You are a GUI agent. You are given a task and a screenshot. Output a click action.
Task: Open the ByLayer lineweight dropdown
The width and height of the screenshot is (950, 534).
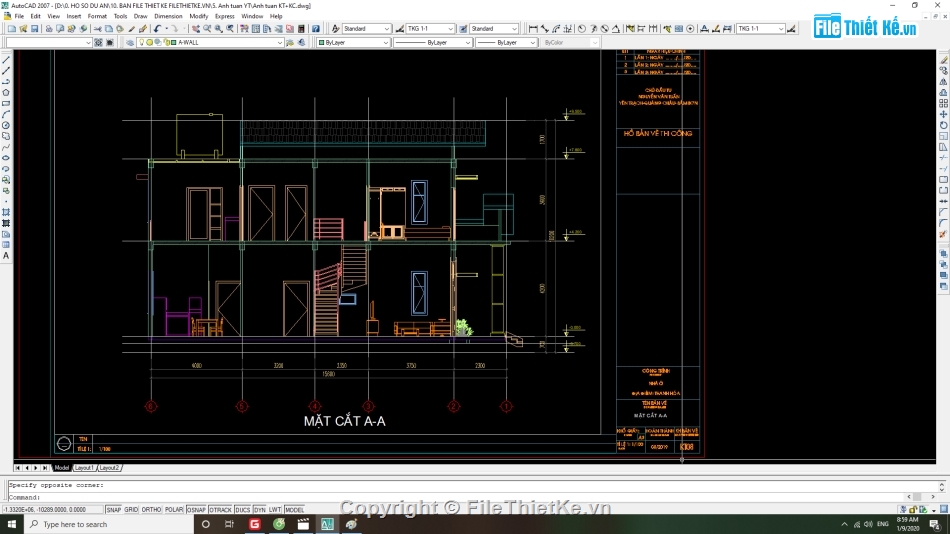click(532, 42)
